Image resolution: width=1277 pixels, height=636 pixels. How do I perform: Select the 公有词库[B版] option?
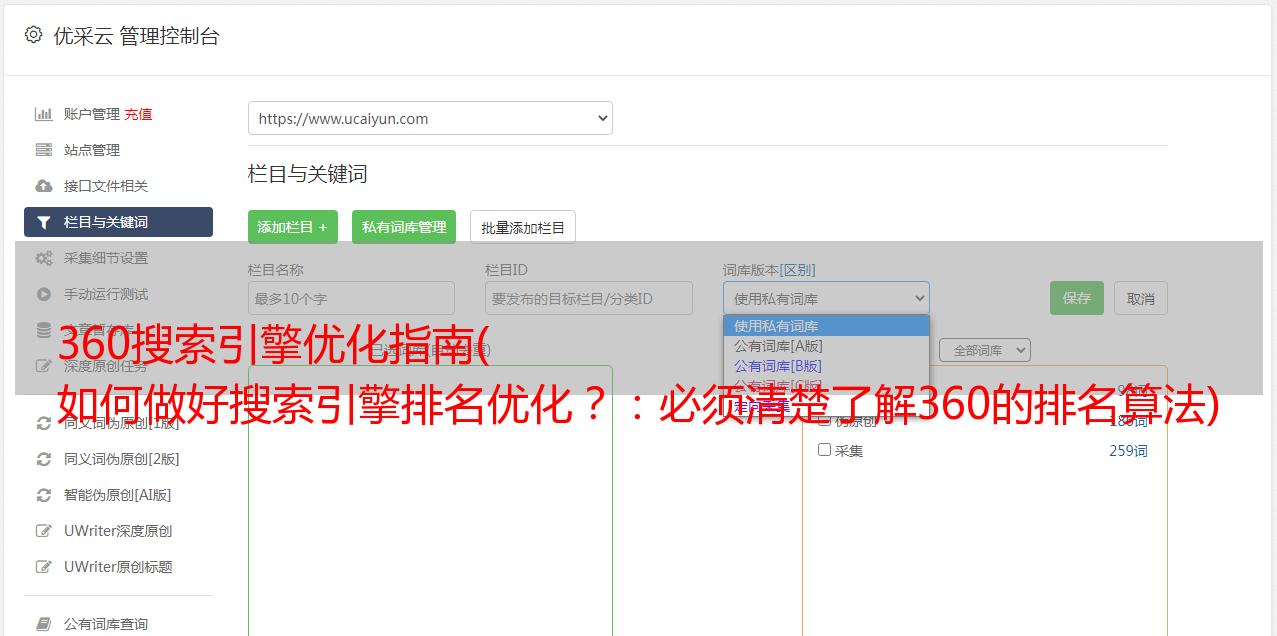(x=826, y=366)
